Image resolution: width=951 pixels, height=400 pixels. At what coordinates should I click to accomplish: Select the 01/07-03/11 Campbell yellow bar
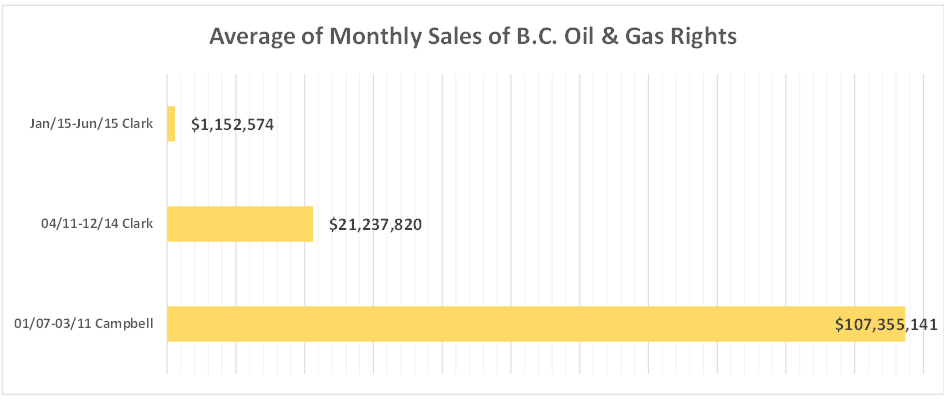pos(500,324)
